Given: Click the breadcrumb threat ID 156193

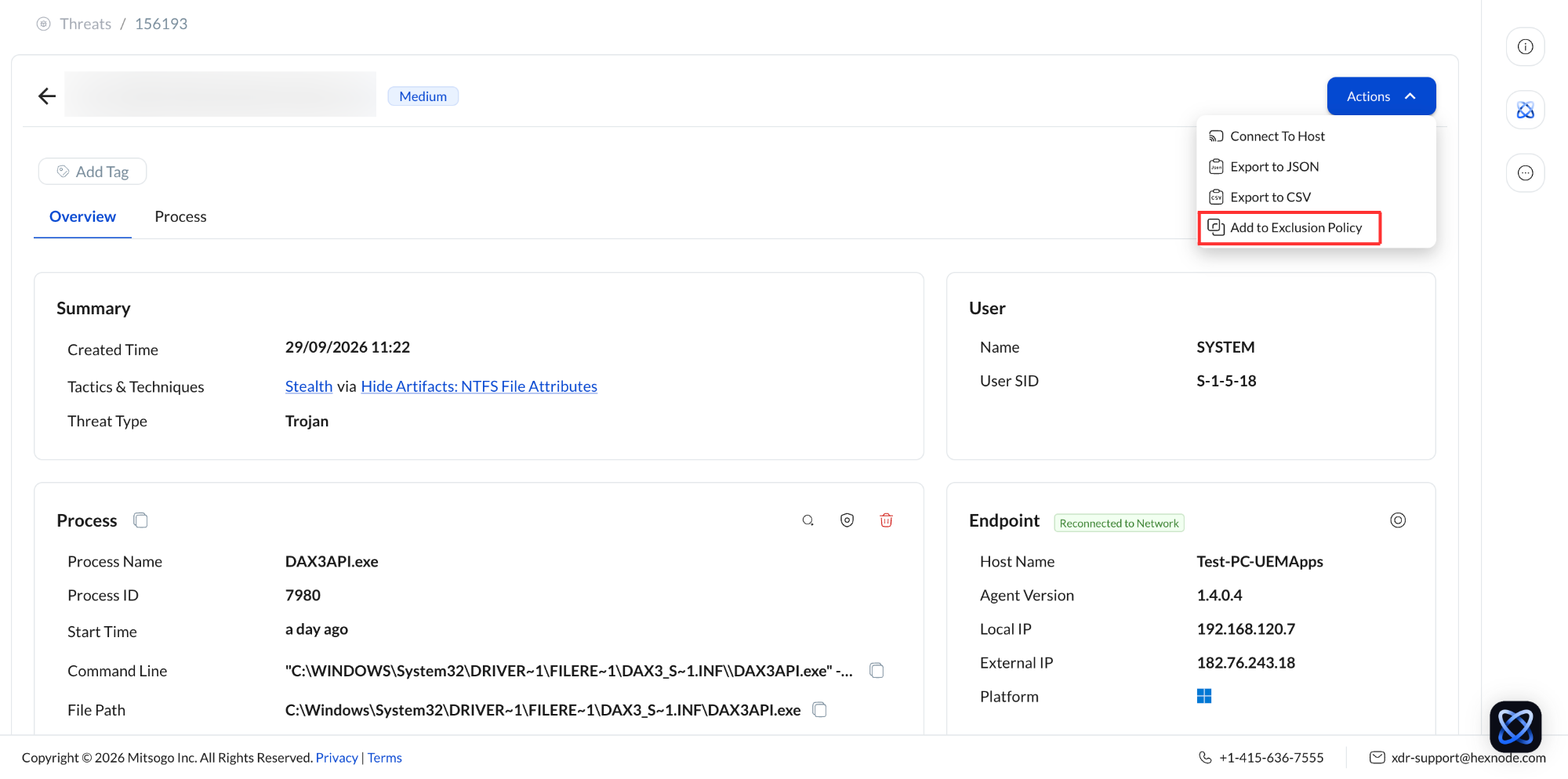Looking at the screenshot, I should [161, 24].
